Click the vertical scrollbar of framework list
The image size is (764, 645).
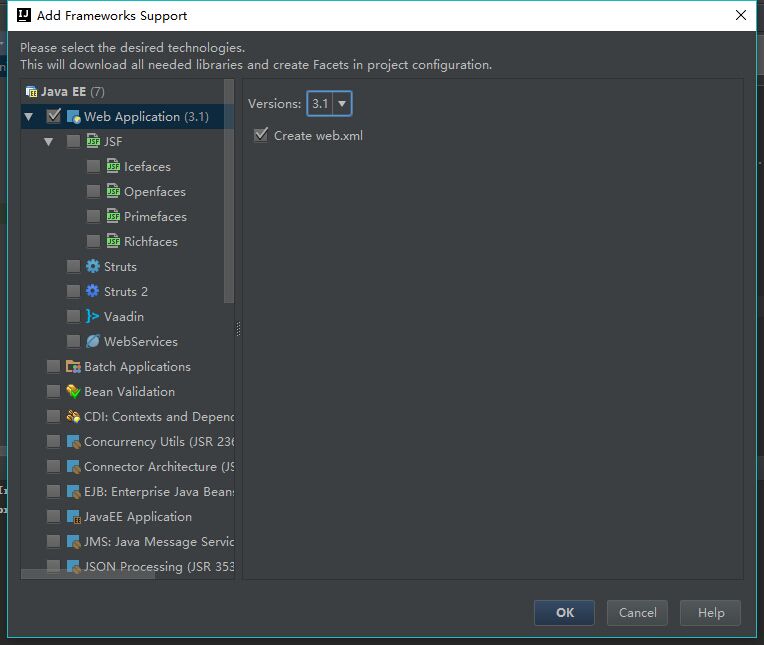(229, 191)
